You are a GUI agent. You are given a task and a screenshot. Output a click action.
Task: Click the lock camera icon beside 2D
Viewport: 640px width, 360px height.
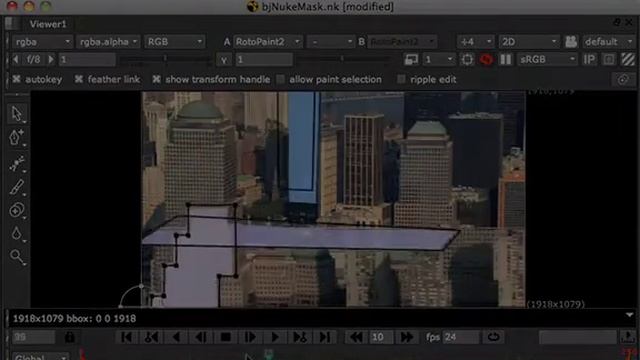[571, 42]
